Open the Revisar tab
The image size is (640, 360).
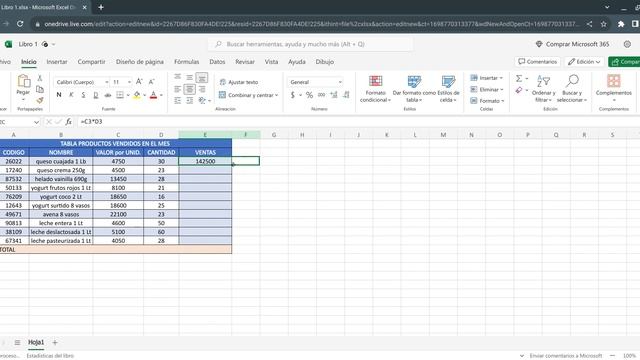tap(245, 62)
